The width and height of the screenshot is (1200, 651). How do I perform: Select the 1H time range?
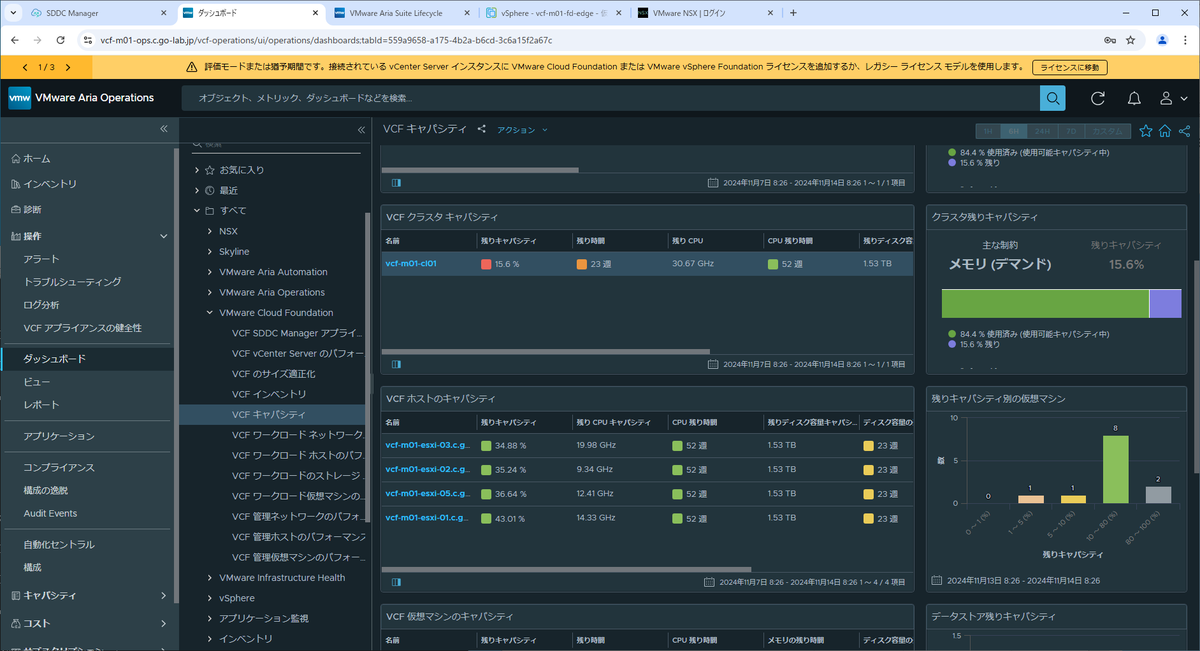[987, 131]
